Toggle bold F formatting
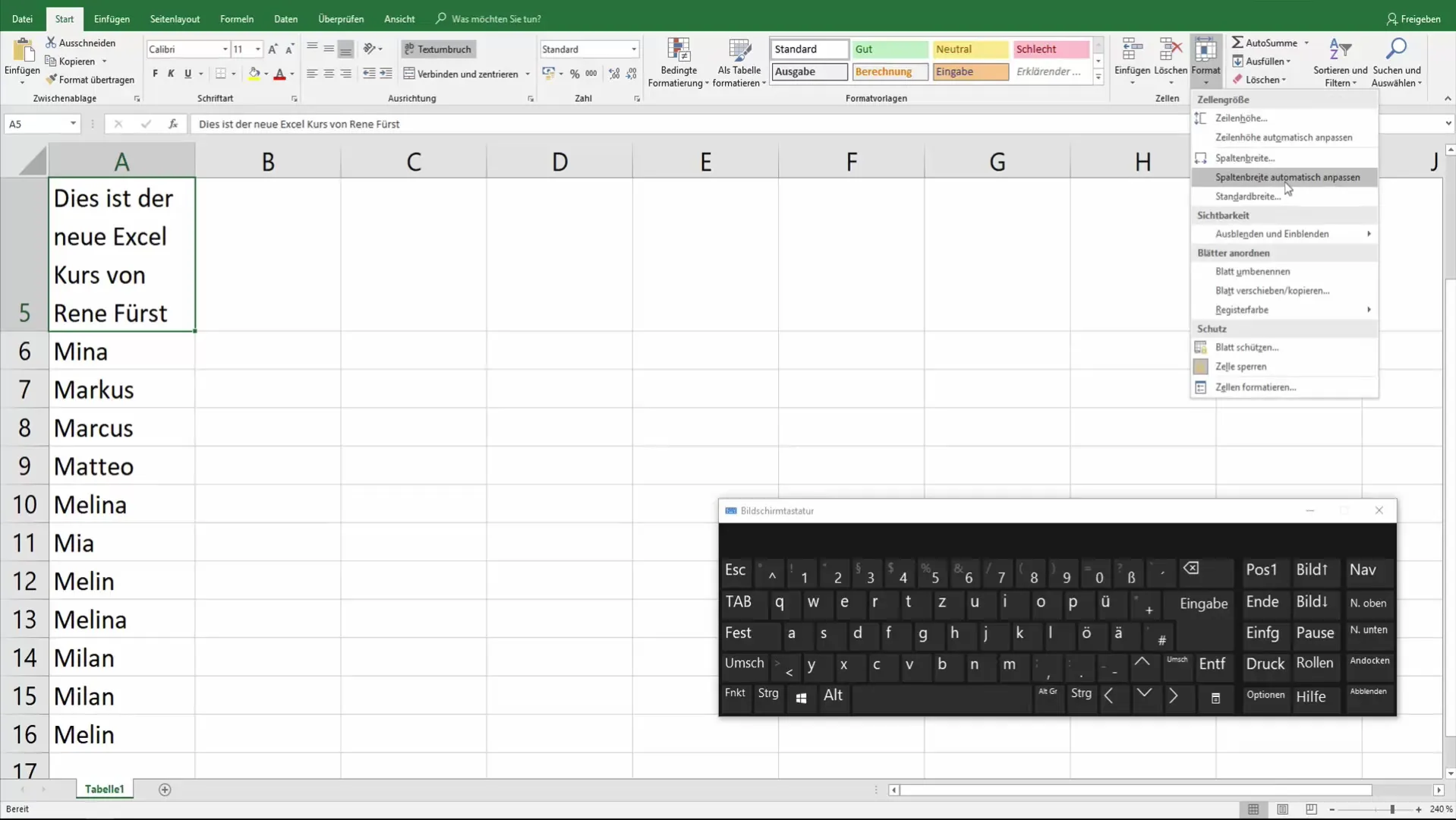This screenshot has width=1456, height=820. (x=155, y=74)
